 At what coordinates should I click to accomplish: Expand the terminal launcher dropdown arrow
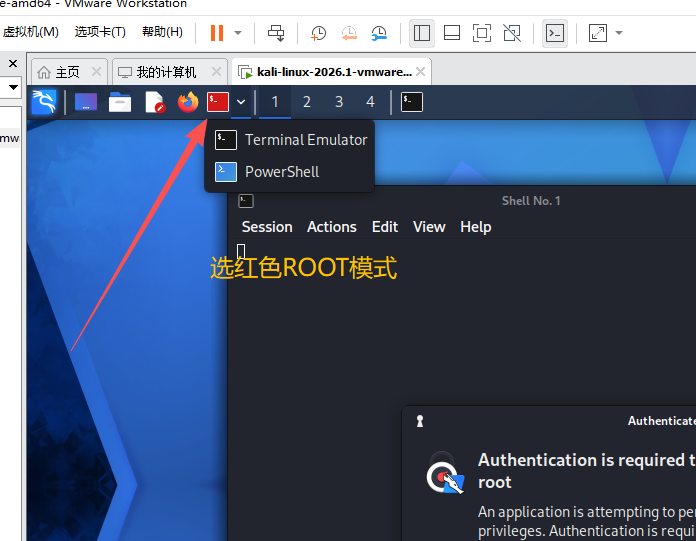241,102
